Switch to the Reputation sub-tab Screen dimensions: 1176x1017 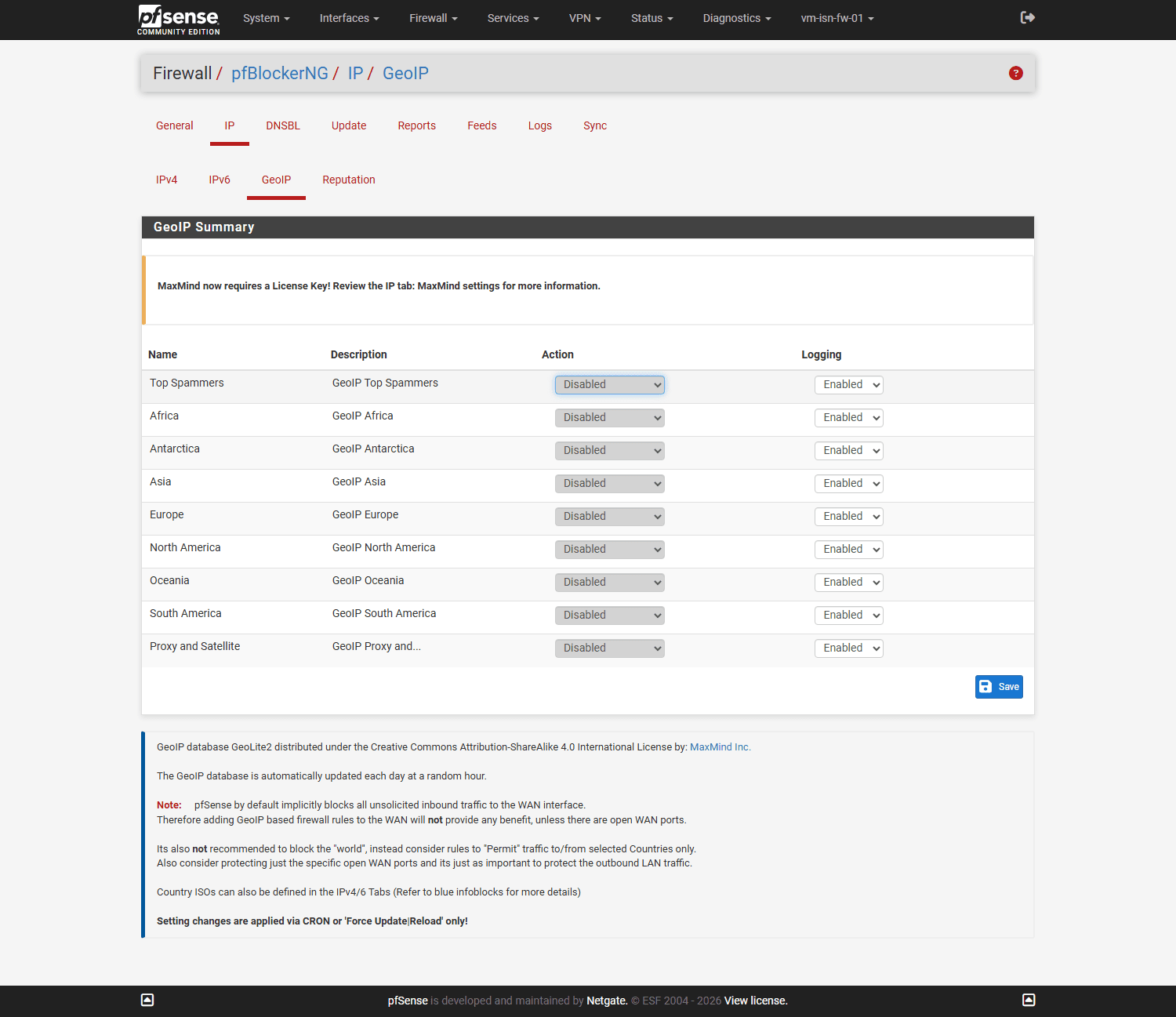(349, 180)
